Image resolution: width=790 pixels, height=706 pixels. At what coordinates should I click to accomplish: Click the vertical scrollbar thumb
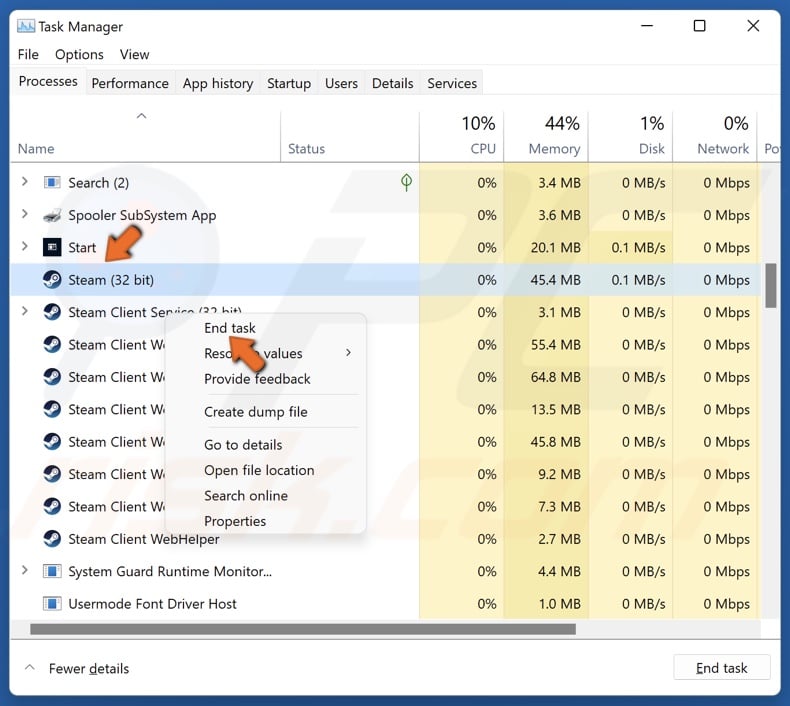pyautogui.click(x=770, y=285)
